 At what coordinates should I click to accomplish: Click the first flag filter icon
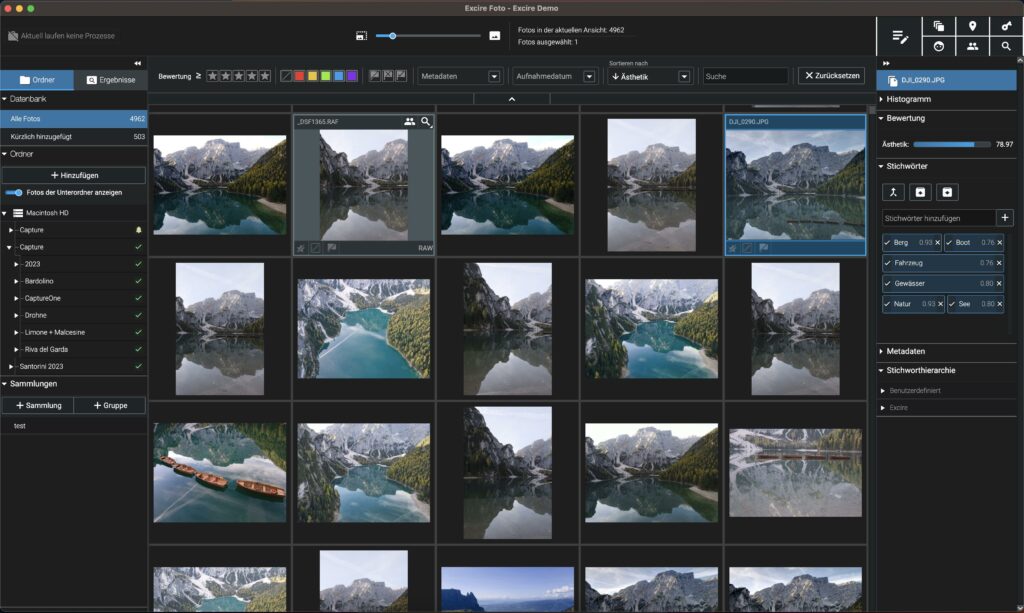coord(374,76)
